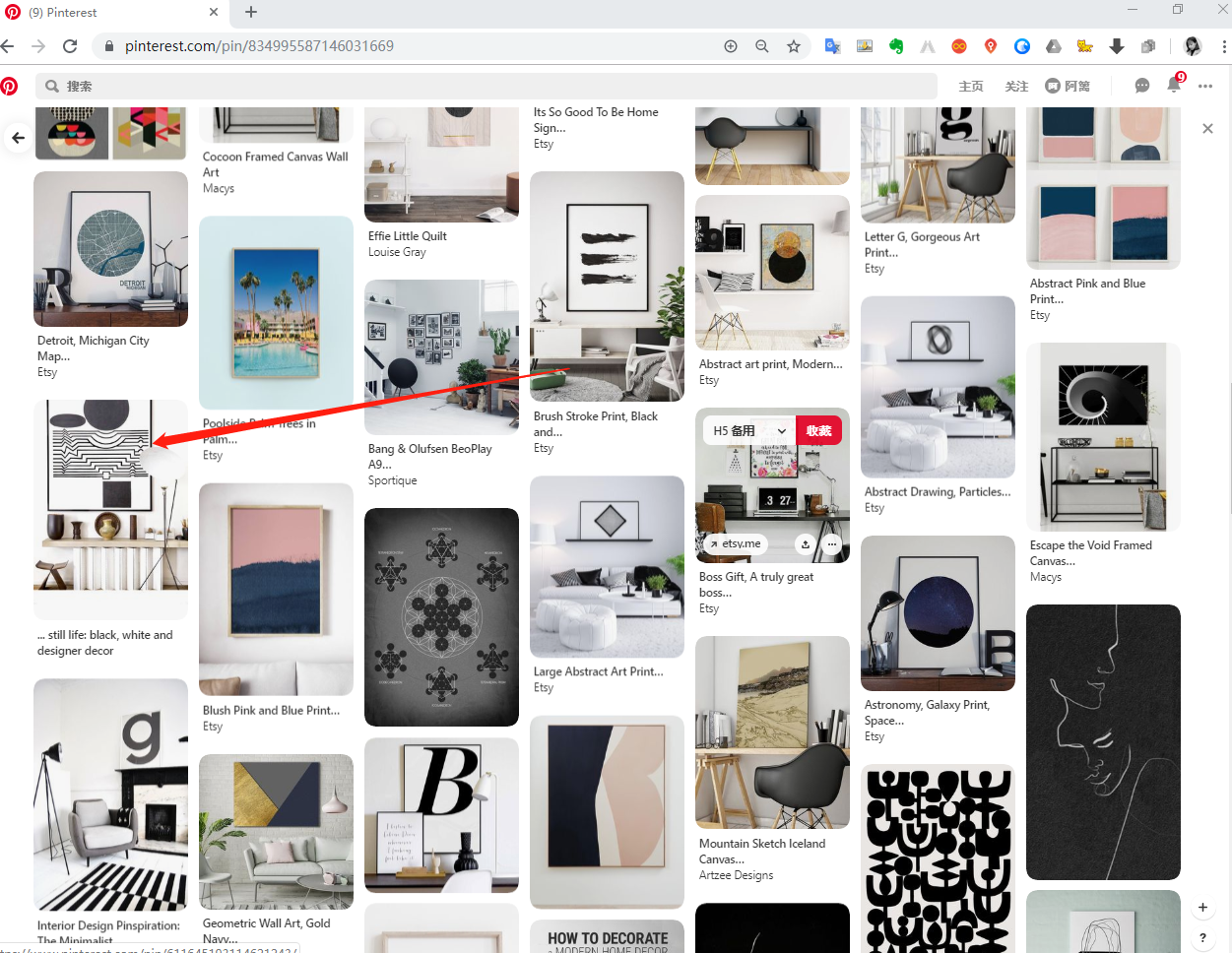Image resolution: width=1232 pixels, height=953 pixels.
Task: Click the browser address bar URL
Action: click(x=259, y=46)
